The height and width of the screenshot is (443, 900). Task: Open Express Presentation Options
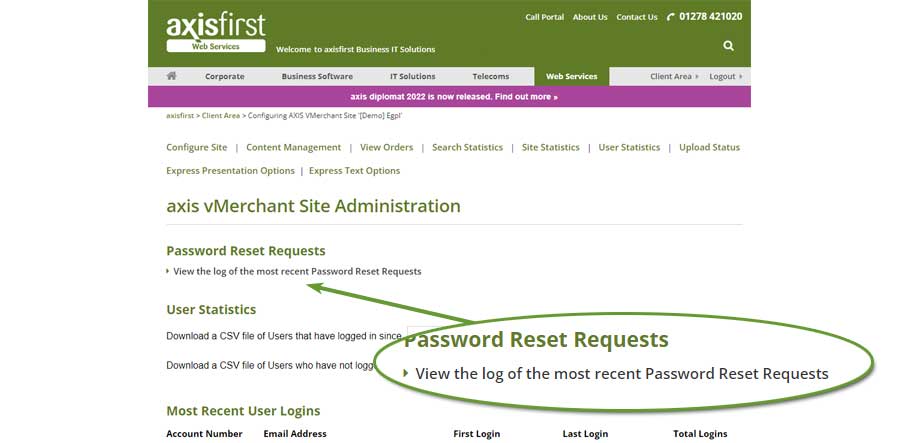point(230,171)
